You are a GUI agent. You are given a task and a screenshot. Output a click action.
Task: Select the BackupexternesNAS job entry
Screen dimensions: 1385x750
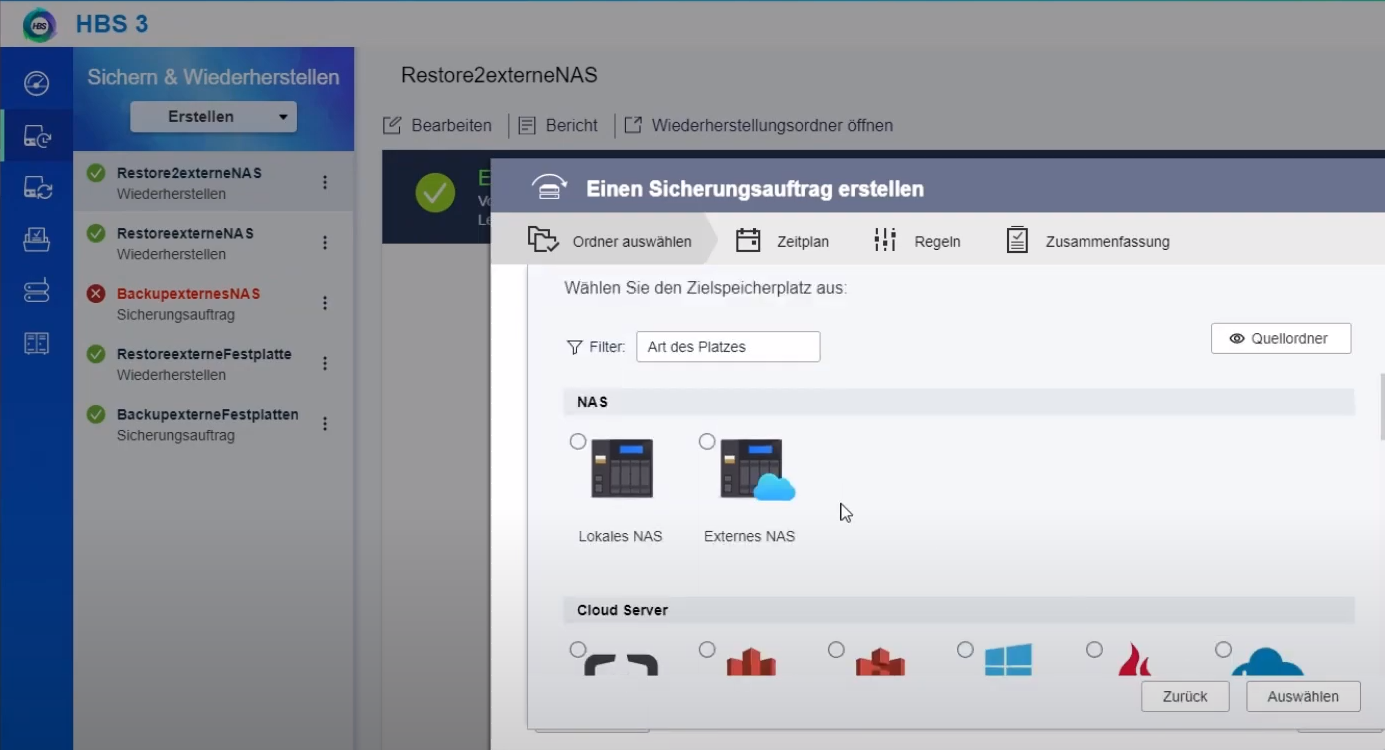[214, 303]
